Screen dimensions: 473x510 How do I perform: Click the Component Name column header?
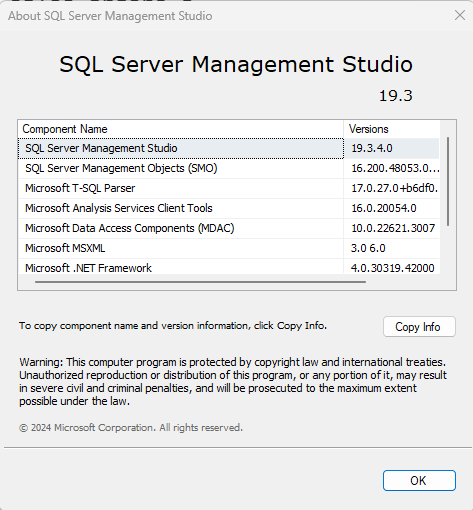[x=181, y=129]
